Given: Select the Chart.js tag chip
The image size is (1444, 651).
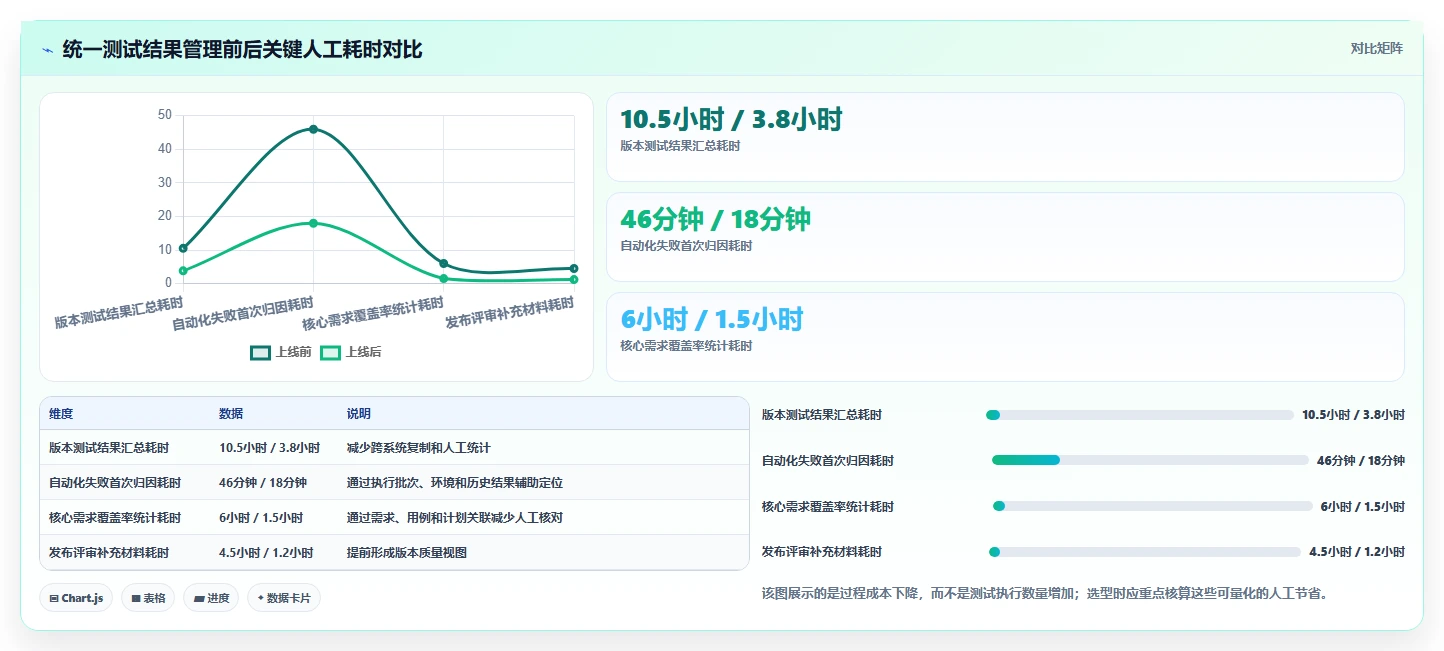Looking at the screenshot, I should (77, 598).
